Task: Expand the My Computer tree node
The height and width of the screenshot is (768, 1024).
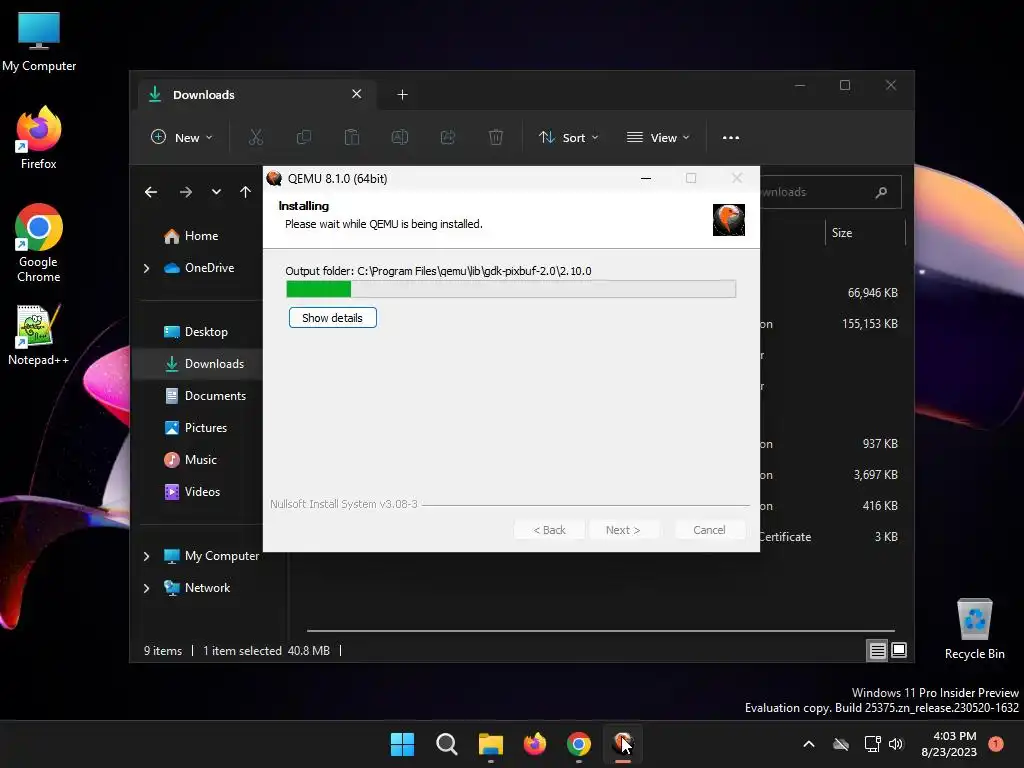Action: click(146, 556)
